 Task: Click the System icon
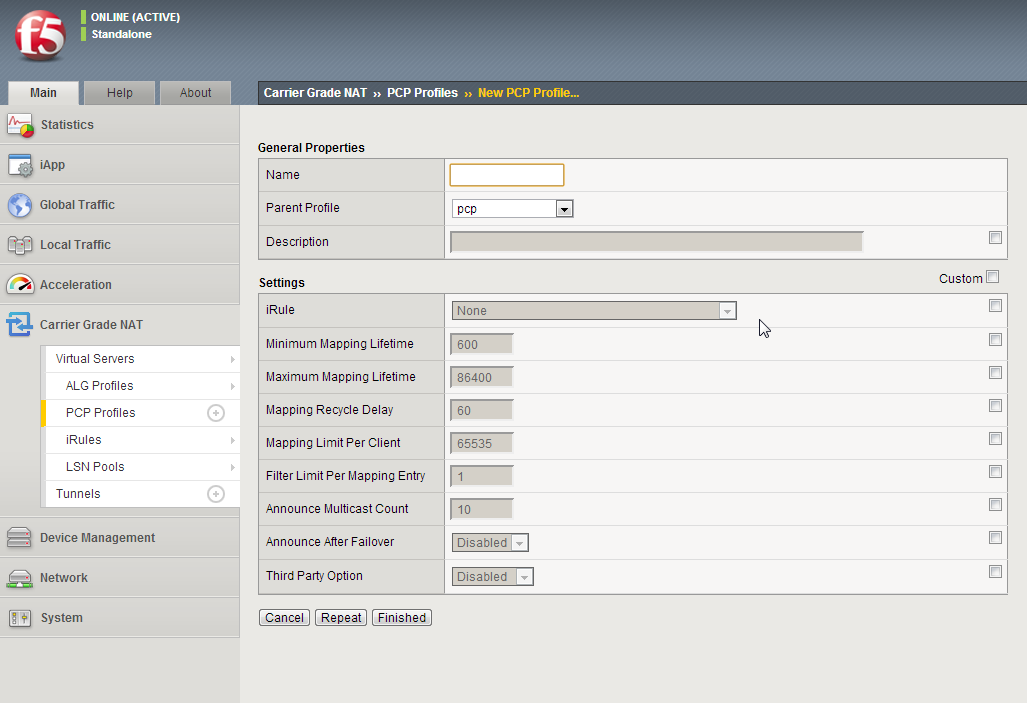[x=20, y=618]
